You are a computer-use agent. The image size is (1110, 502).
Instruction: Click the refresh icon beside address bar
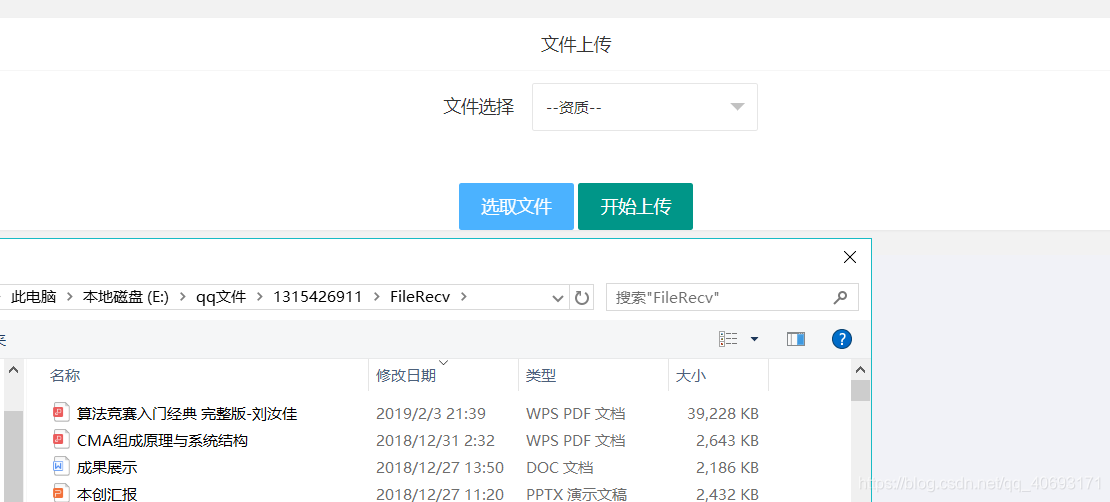click(x=582, y=298)
